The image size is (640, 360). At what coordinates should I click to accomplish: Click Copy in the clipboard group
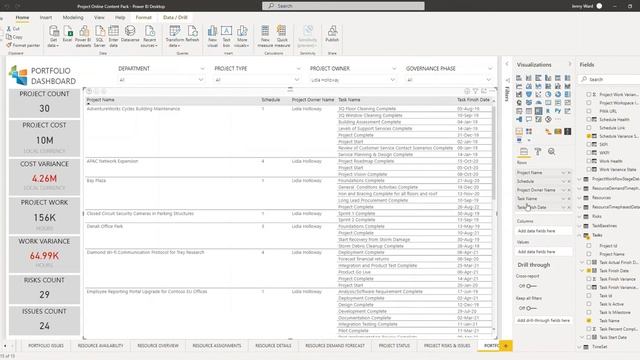[x=14, y=37]
